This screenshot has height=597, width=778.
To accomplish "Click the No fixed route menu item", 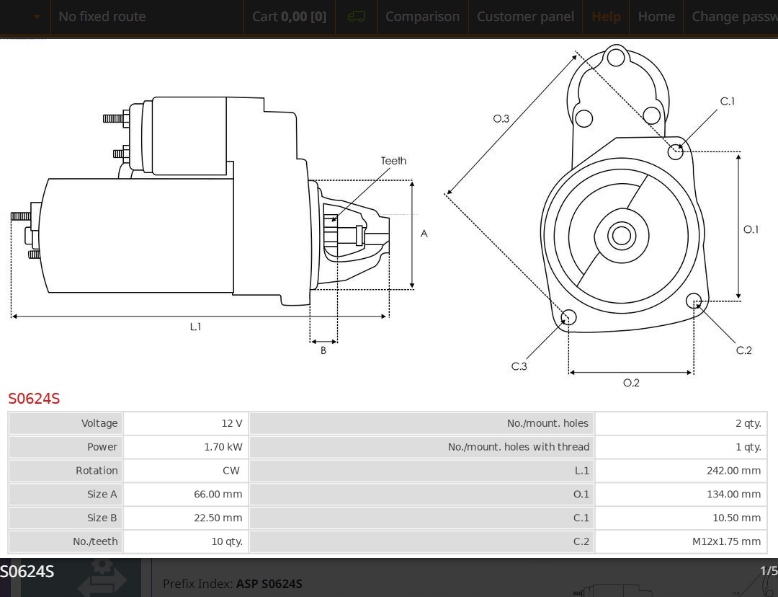I will coord(102,17).
